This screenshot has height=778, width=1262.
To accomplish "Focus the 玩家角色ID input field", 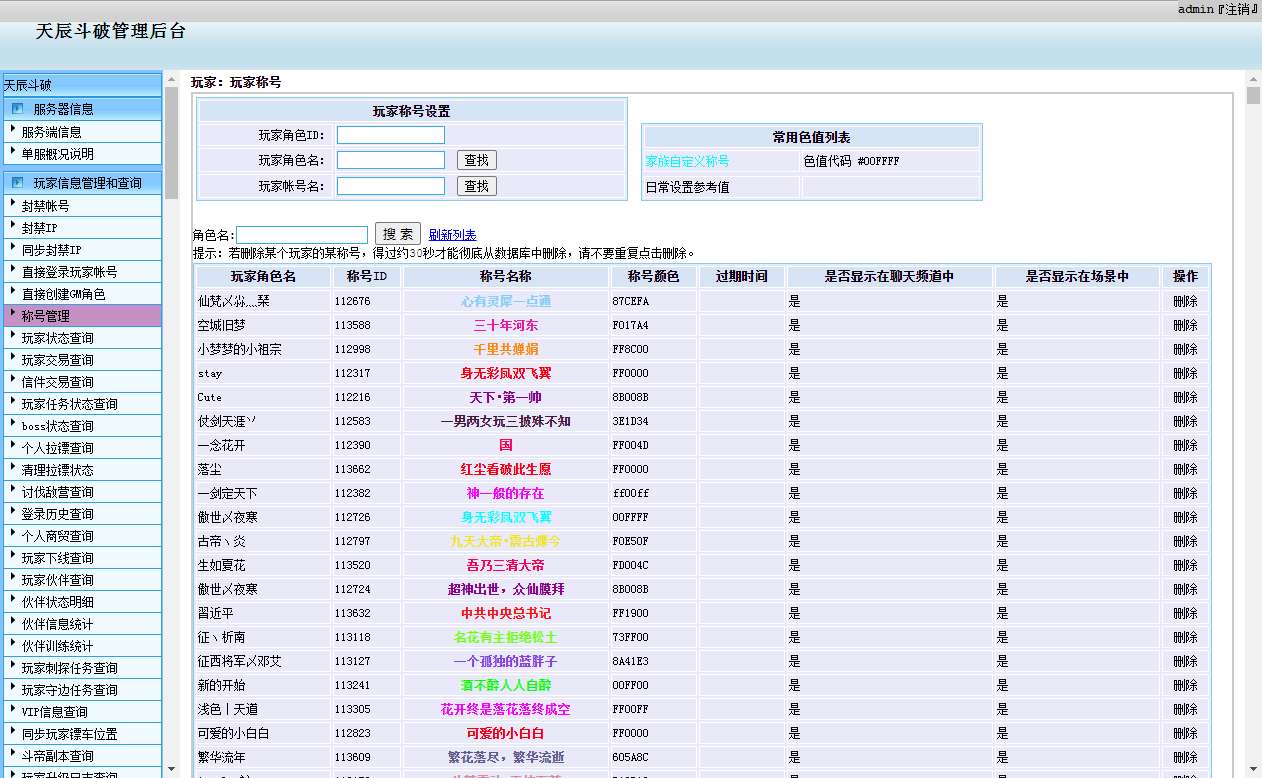I will click(390, 135).
